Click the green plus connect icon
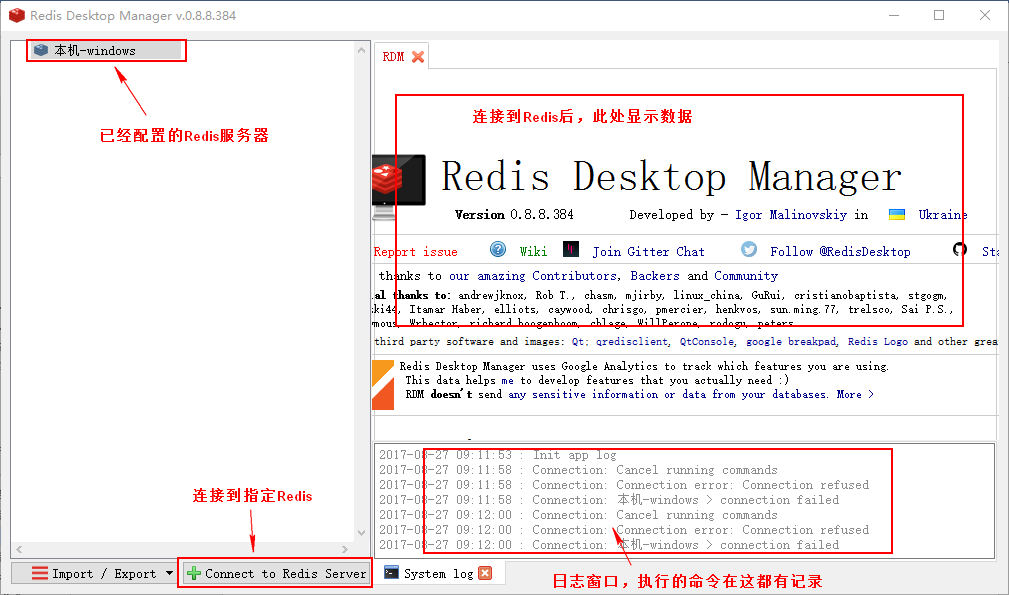Screen dimensions: 1009x595 point(194,573)
